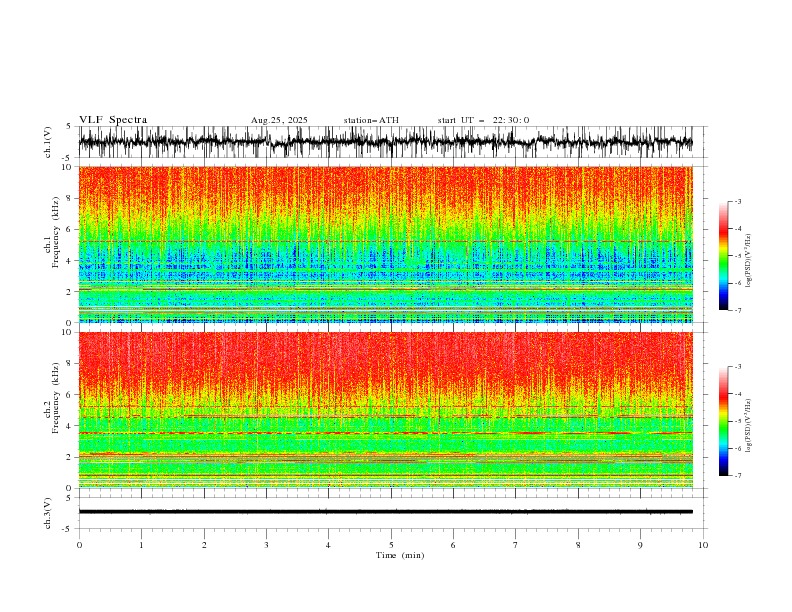Viewport: 792px width, 612px height.
Task: Click the '8' frequency tick of ch.2
Action: tap(71, 363)
